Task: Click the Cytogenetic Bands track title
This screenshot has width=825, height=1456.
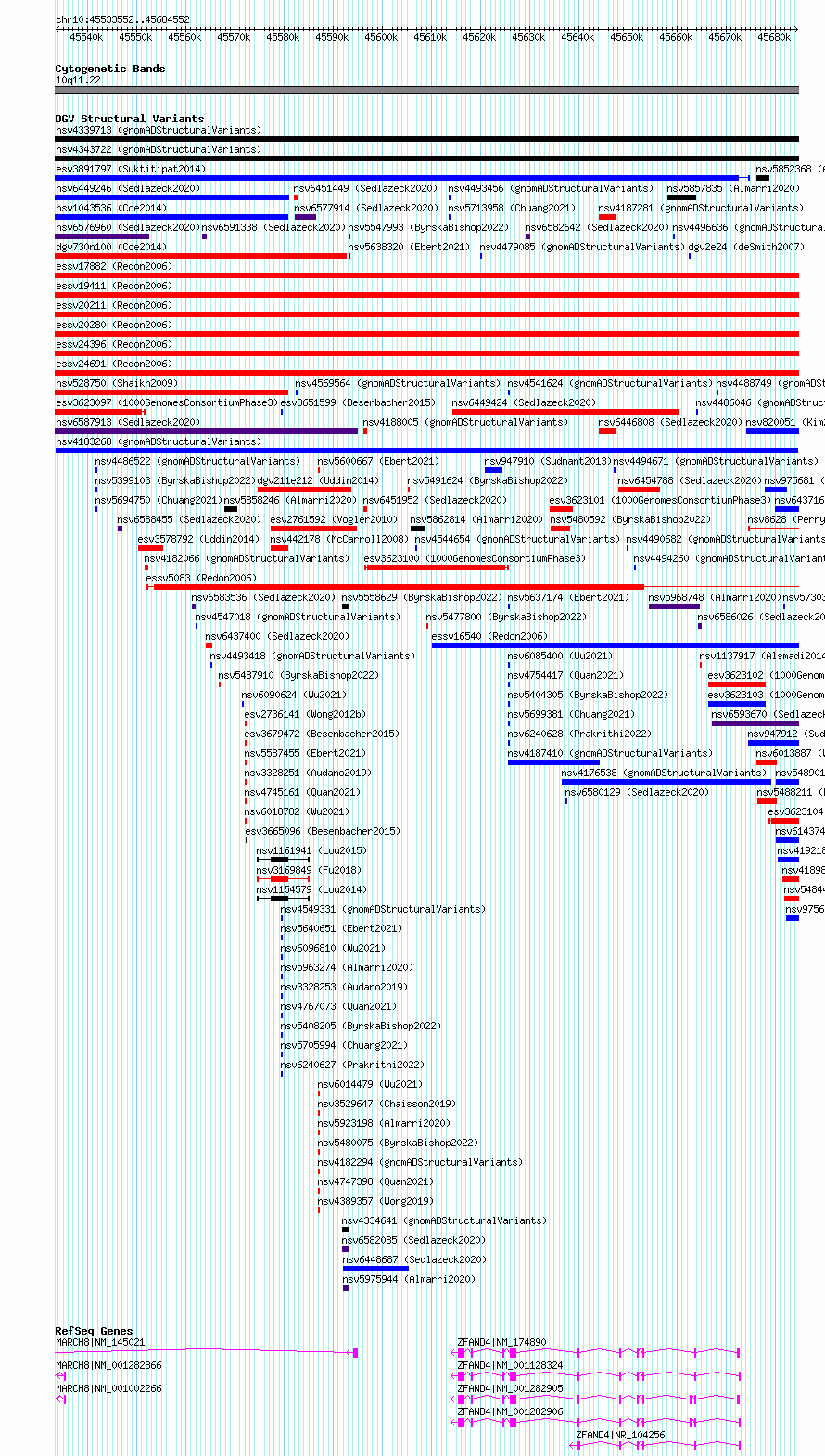Action: pos(109,69)
